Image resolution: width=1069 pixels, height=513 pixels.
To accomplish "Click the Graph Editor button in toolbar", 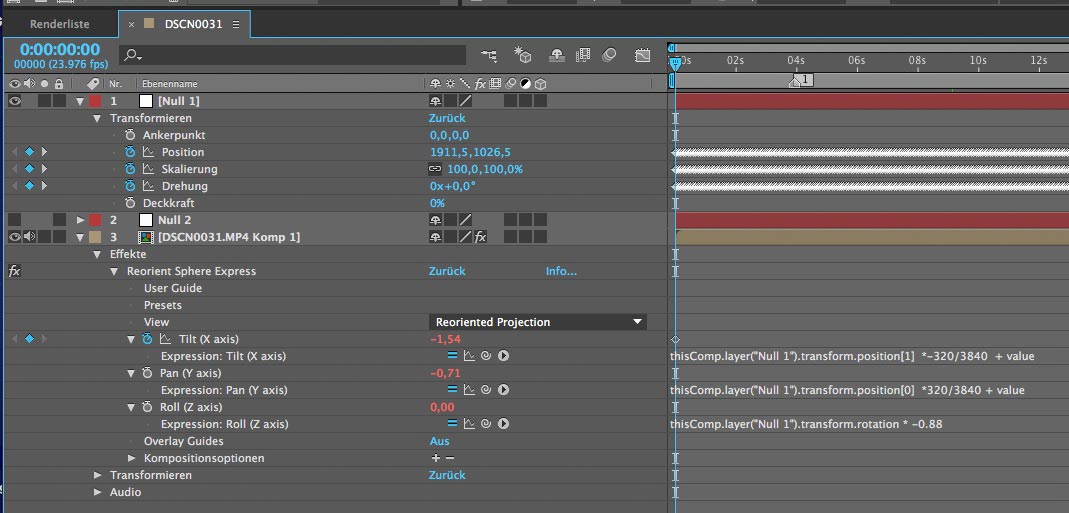I will tap(641, 55).
